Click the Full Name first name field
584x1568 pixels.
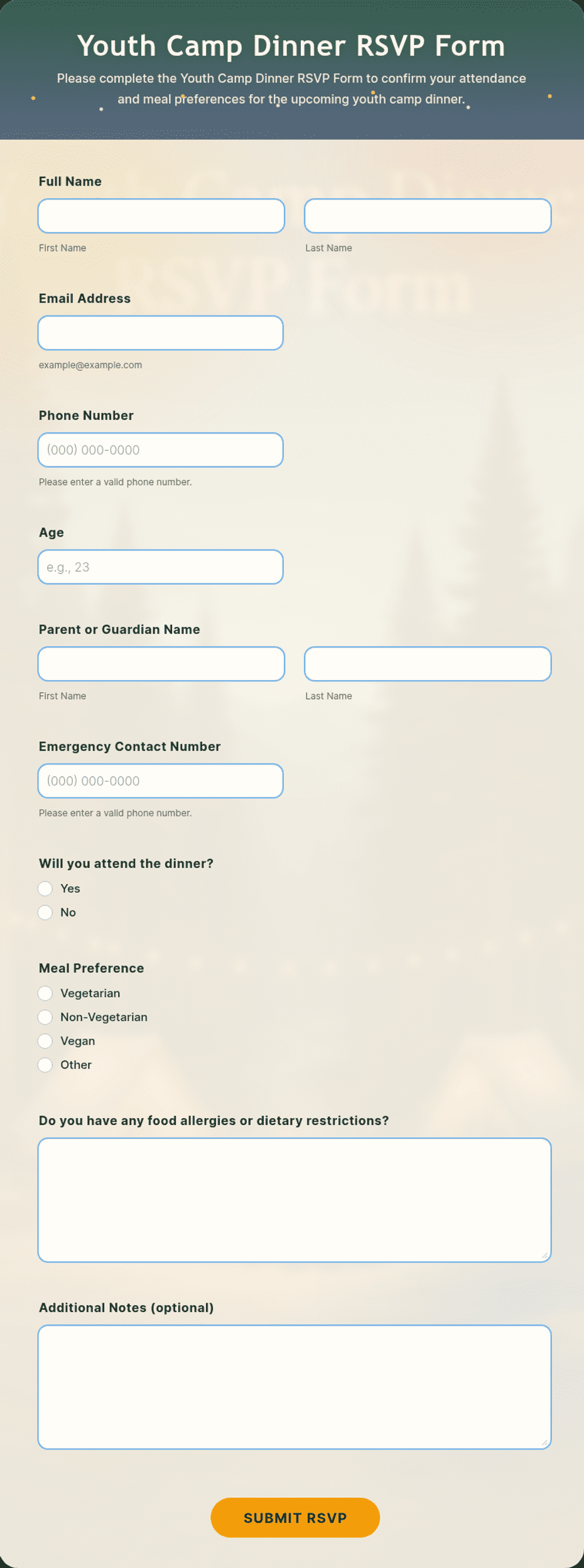coord(161,216)
